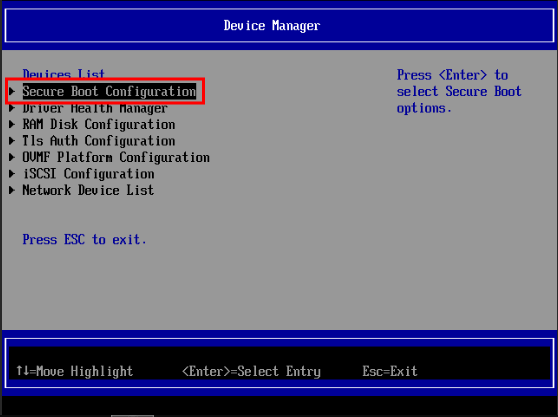Click arrow beside RAM Disk Configuration
The height and width of the screenshot is (417, 558).
(x=12, y=124)
